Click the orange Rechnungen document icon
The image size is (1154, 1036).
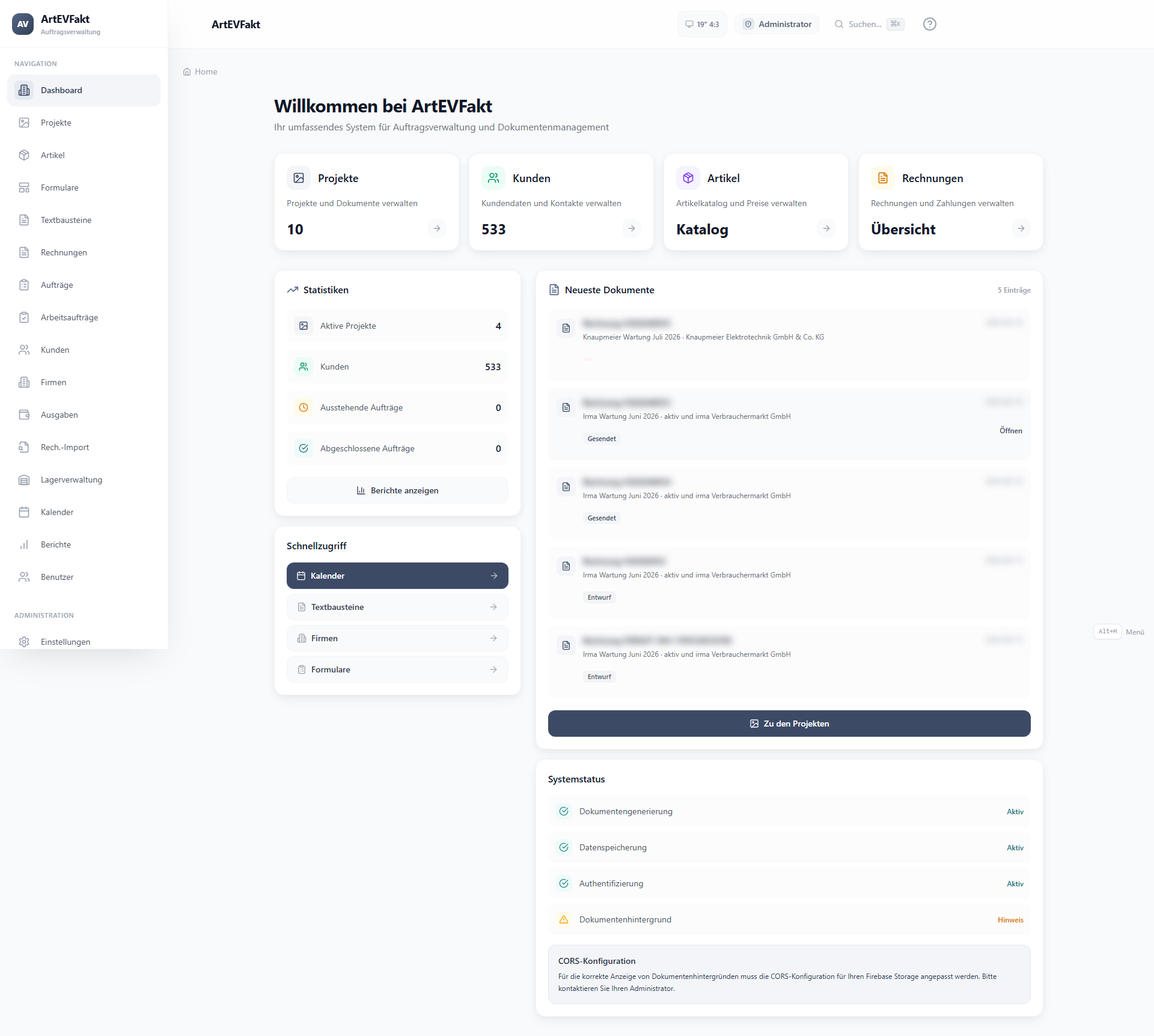883,178
